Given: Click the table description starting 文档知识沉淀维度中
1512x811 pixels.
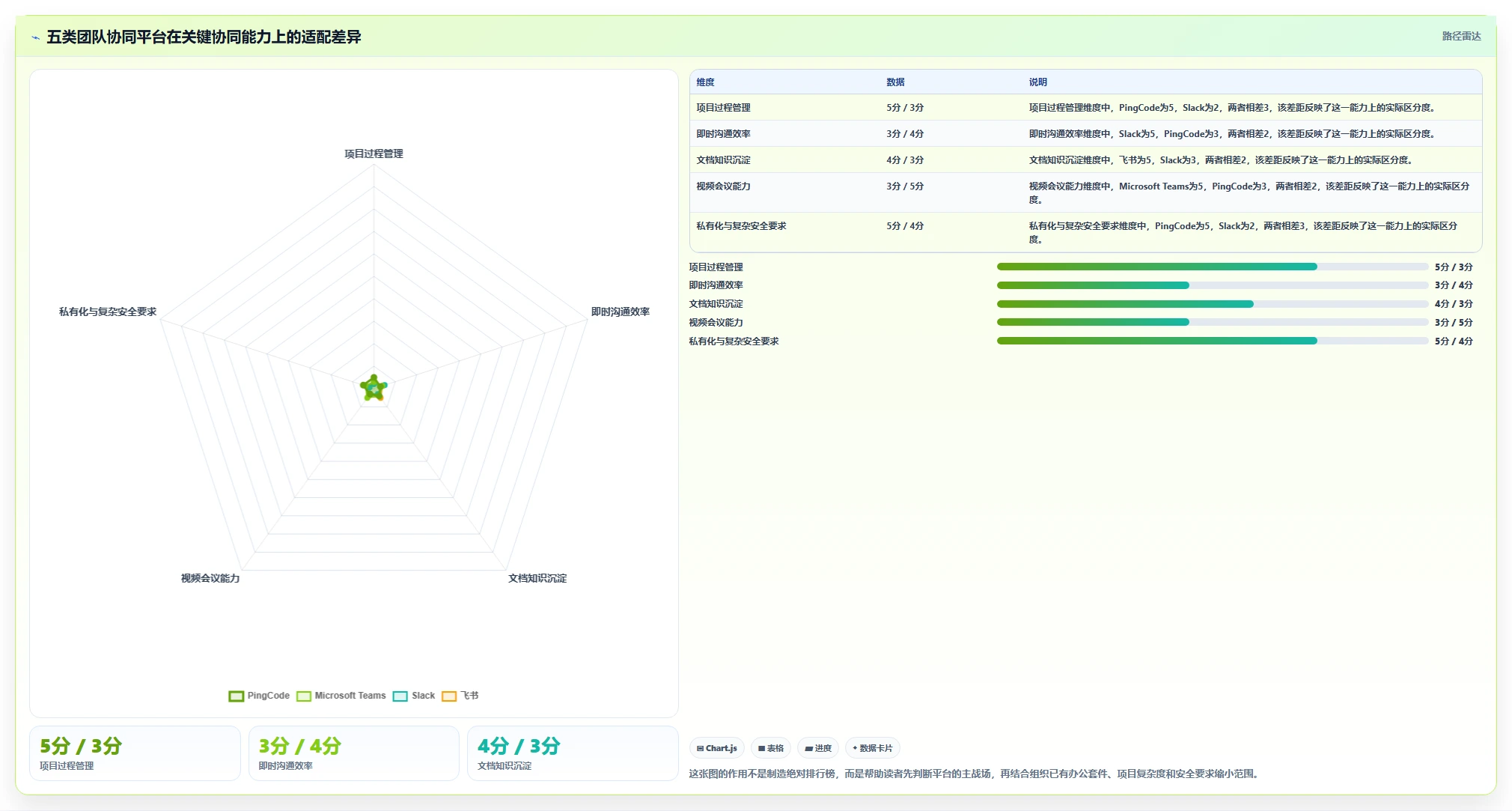Looking at the screenshot, I should (1222, 160).
